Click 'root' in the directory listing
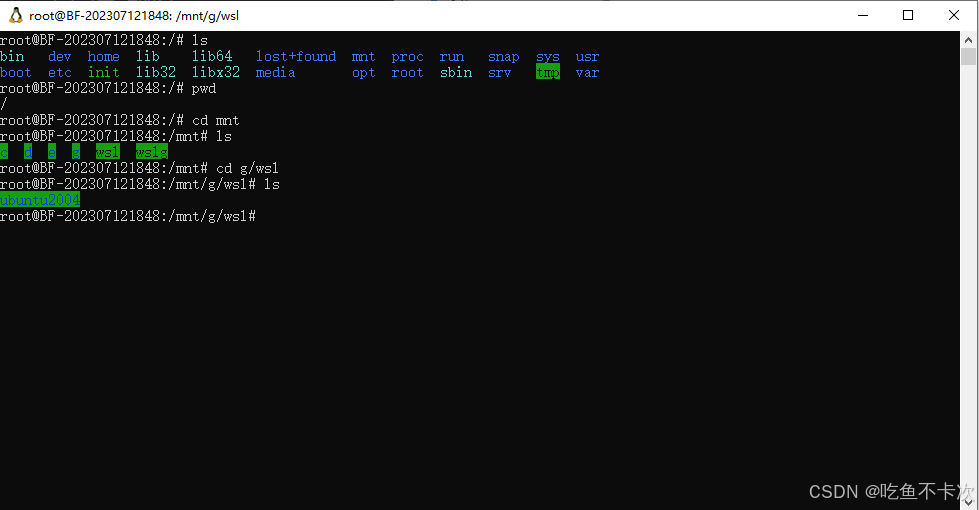This screenshot has height=510, width=979. tap(408, 72)
